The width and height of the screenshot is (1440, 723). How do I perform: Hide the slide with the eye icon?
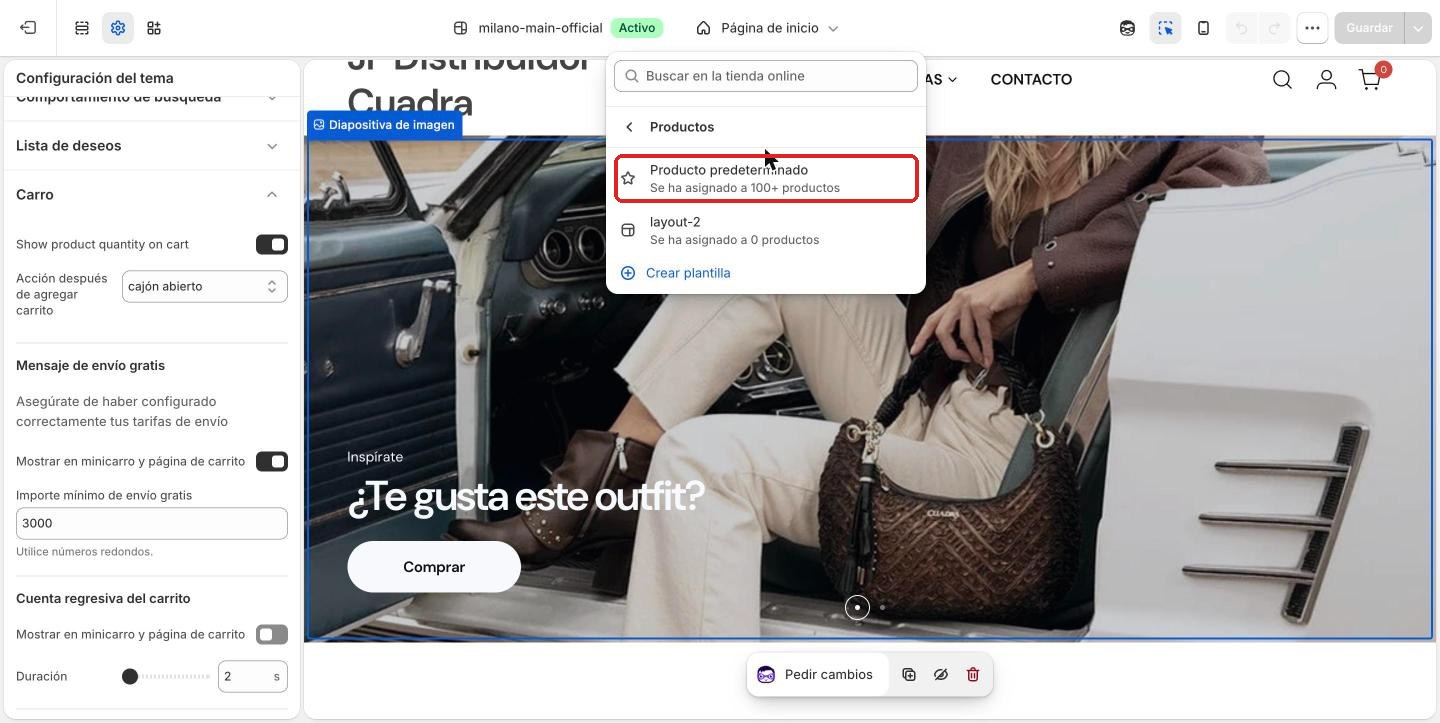point(941,675)
